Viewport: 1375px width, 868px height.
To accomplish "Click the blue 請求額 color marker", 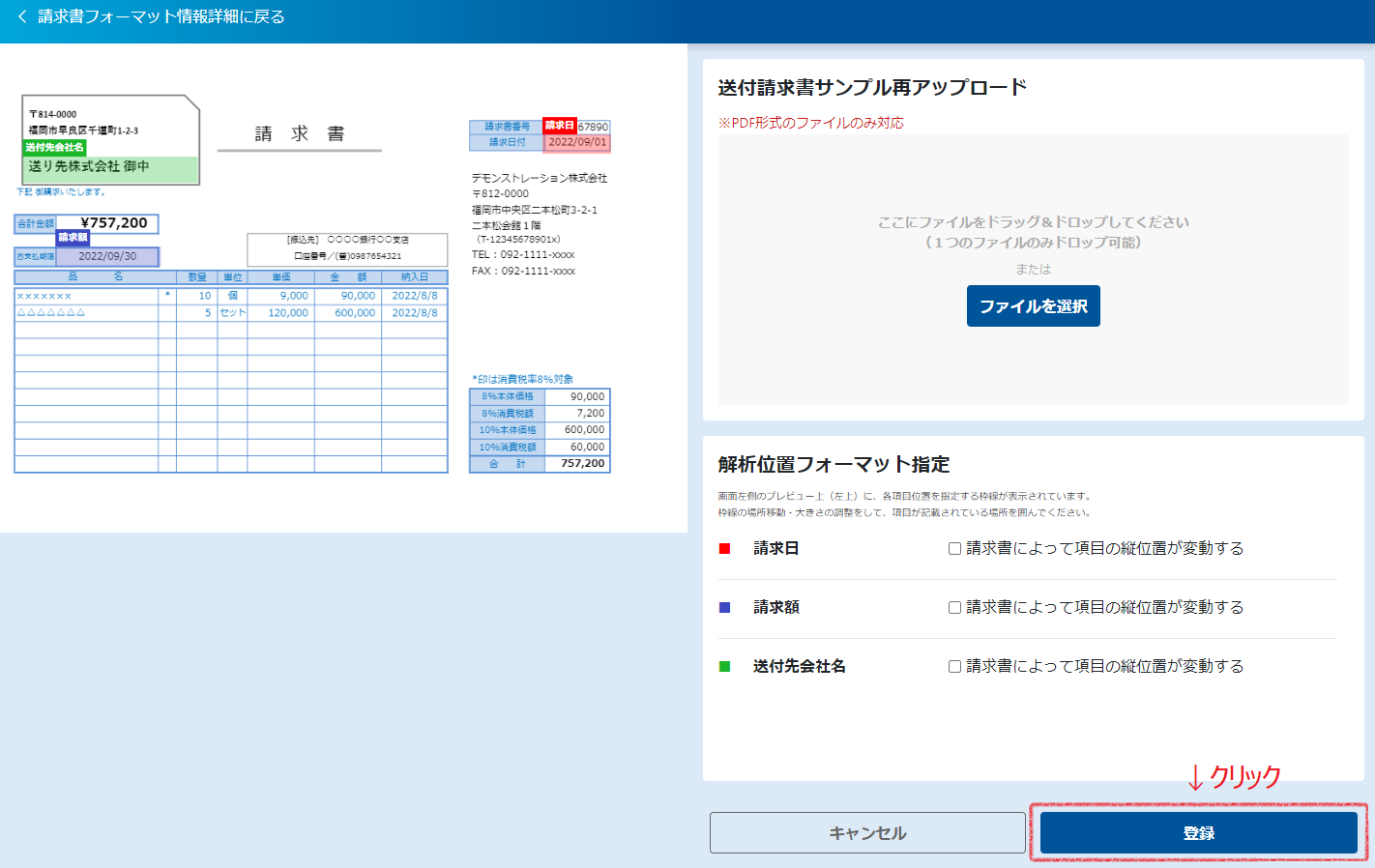I will click(x=725, y=607).
